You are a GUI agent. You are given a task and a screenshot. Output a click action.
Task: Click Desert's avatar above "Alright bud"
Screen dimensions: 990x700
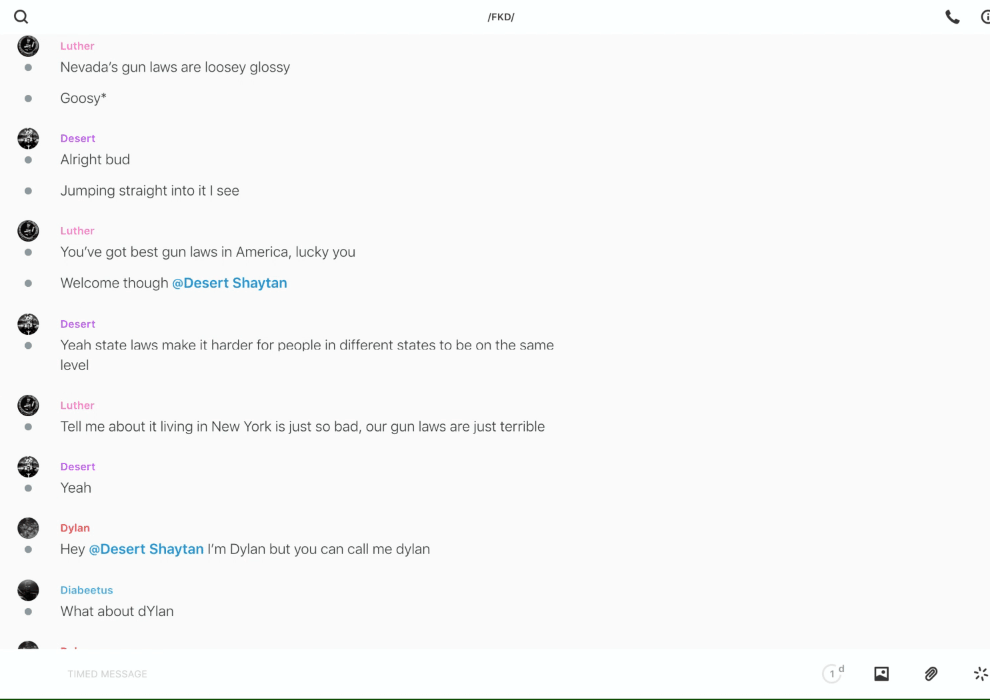[28, 138]
